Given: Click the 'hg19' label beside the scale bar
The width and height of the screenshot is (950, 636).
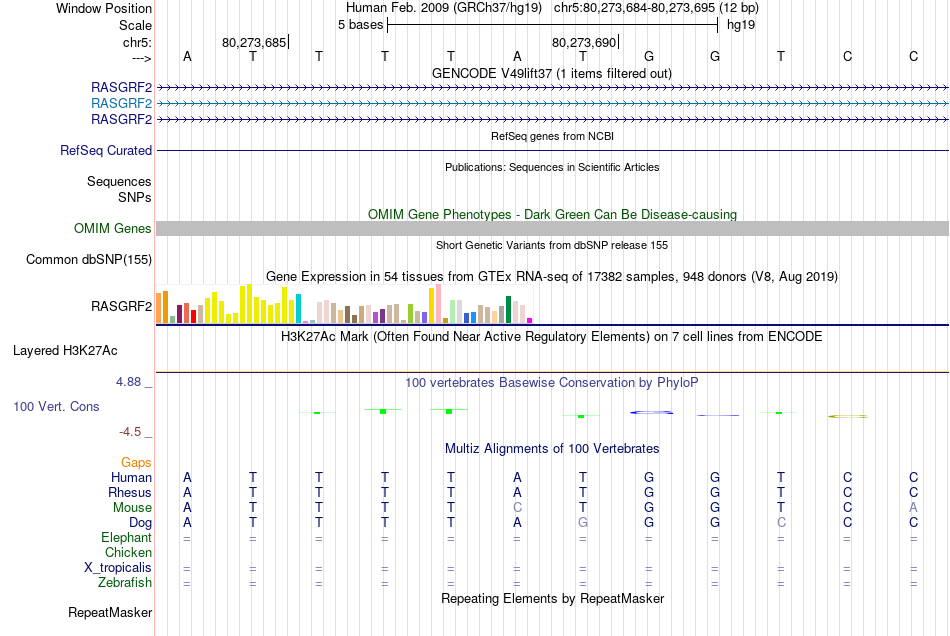Looking at the screenshot, I should tap(741, 25).
